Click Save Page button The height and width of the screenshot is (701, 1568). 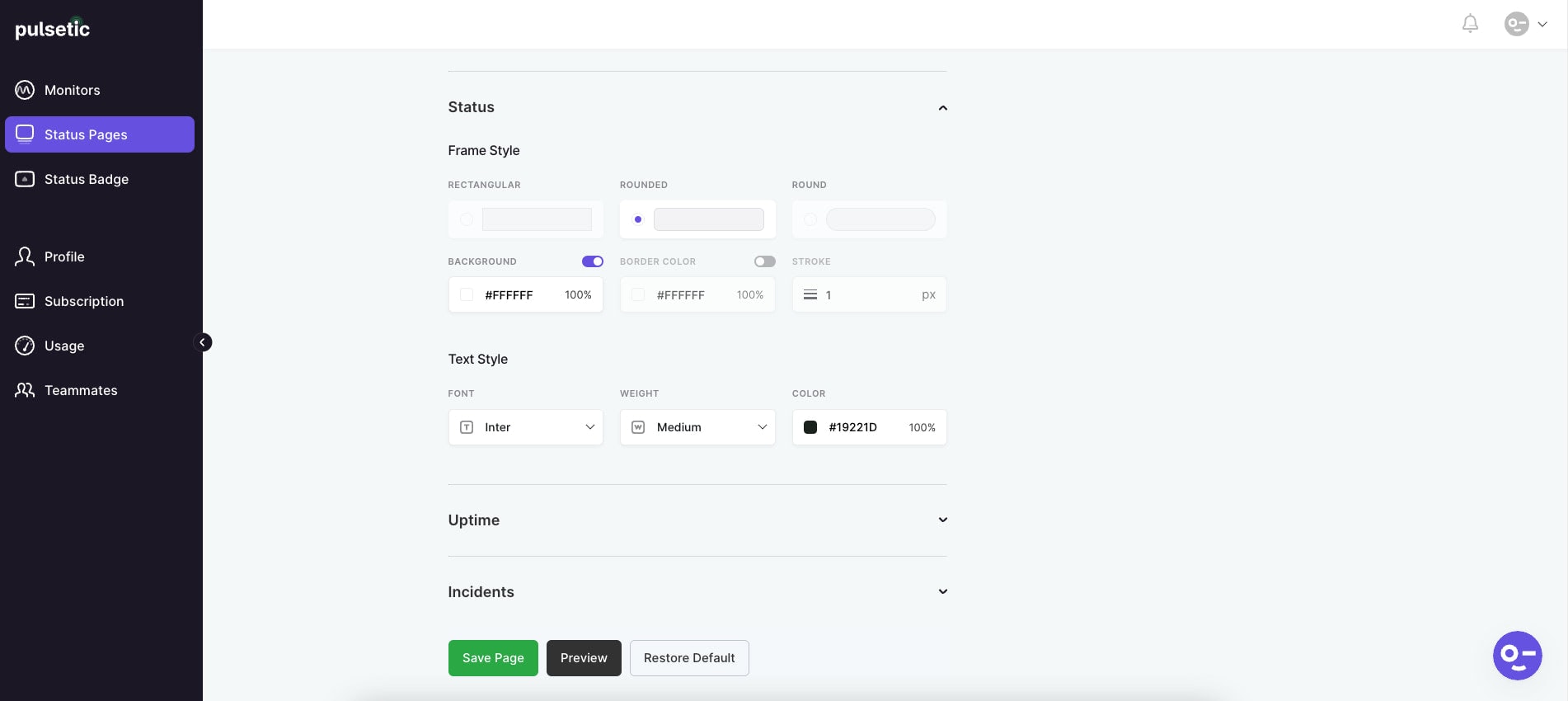[493, 658]
